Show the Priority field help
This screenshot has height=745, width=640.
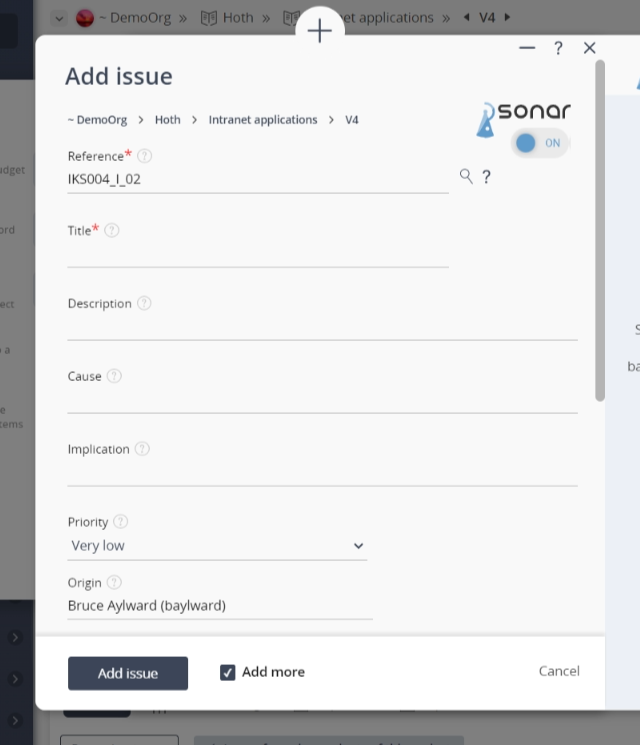point(121,521)
